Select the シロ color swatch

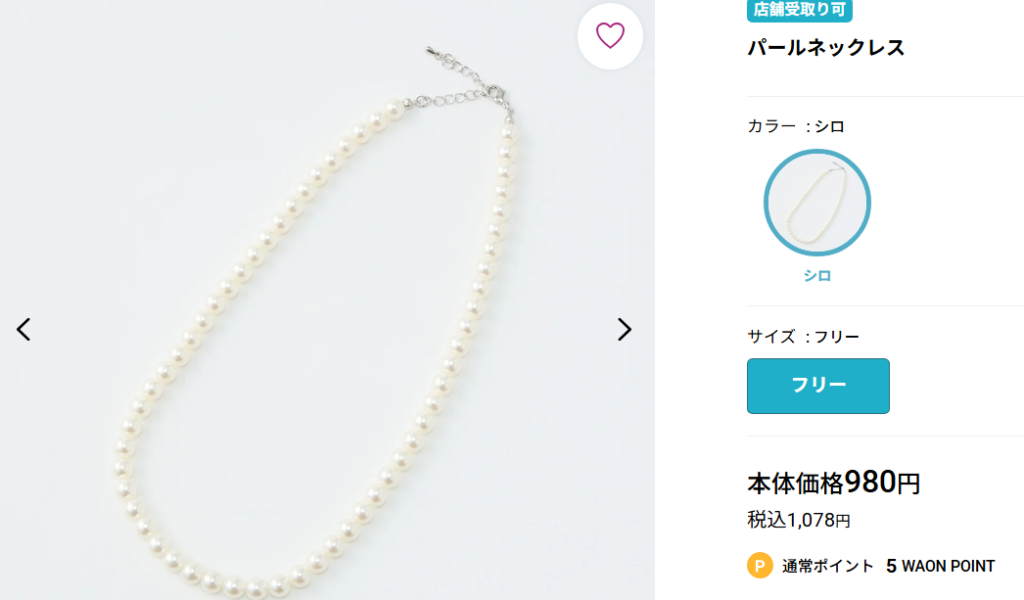coord(817,203)
